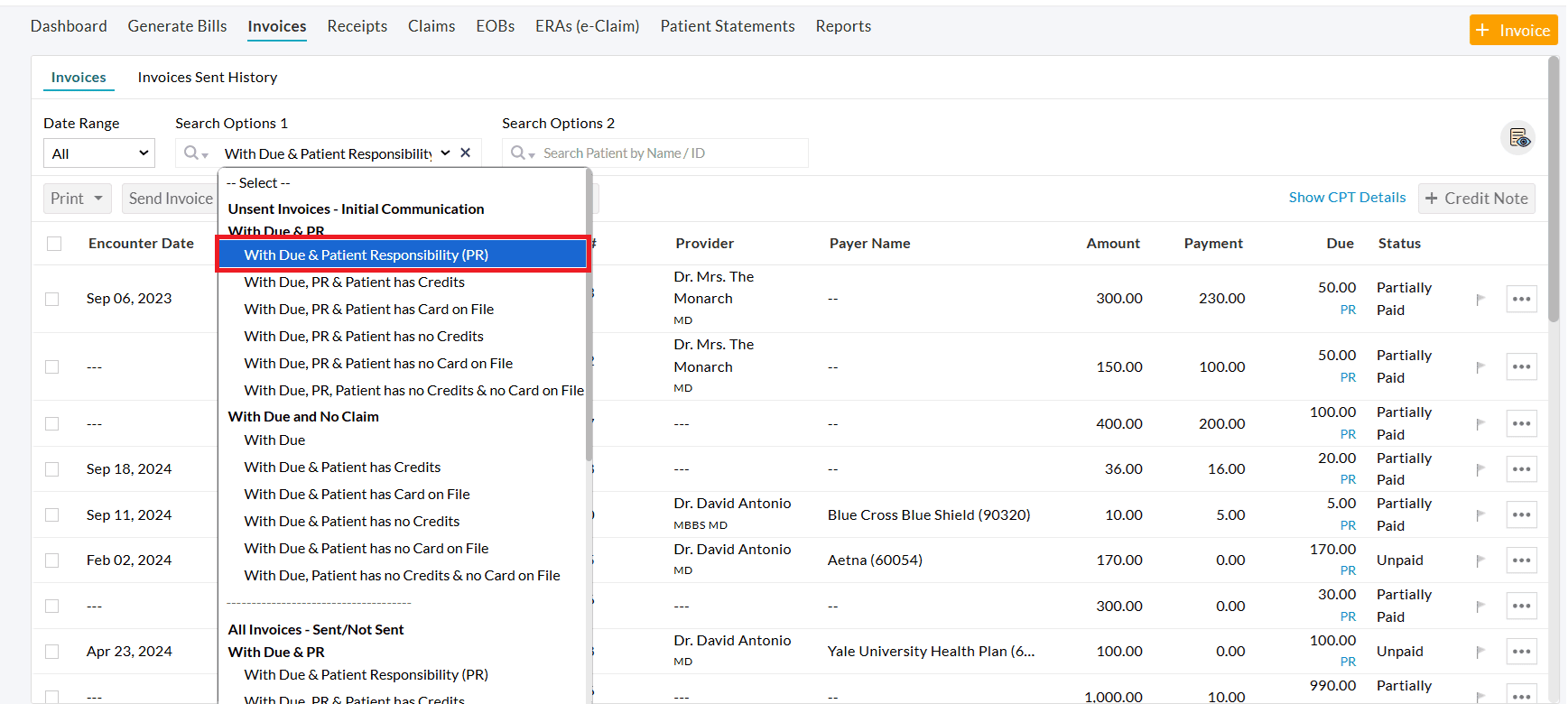Clear the Search Options 1 selection
The image size is (1568, 704).
coord(465,153)
